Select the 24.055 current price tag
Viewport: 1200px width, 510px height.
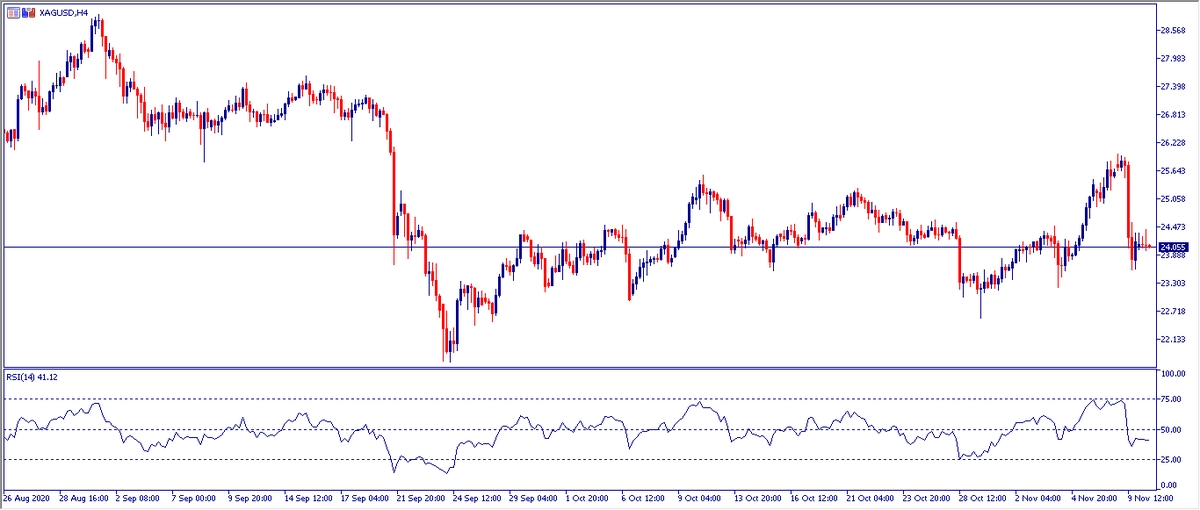1173,247
